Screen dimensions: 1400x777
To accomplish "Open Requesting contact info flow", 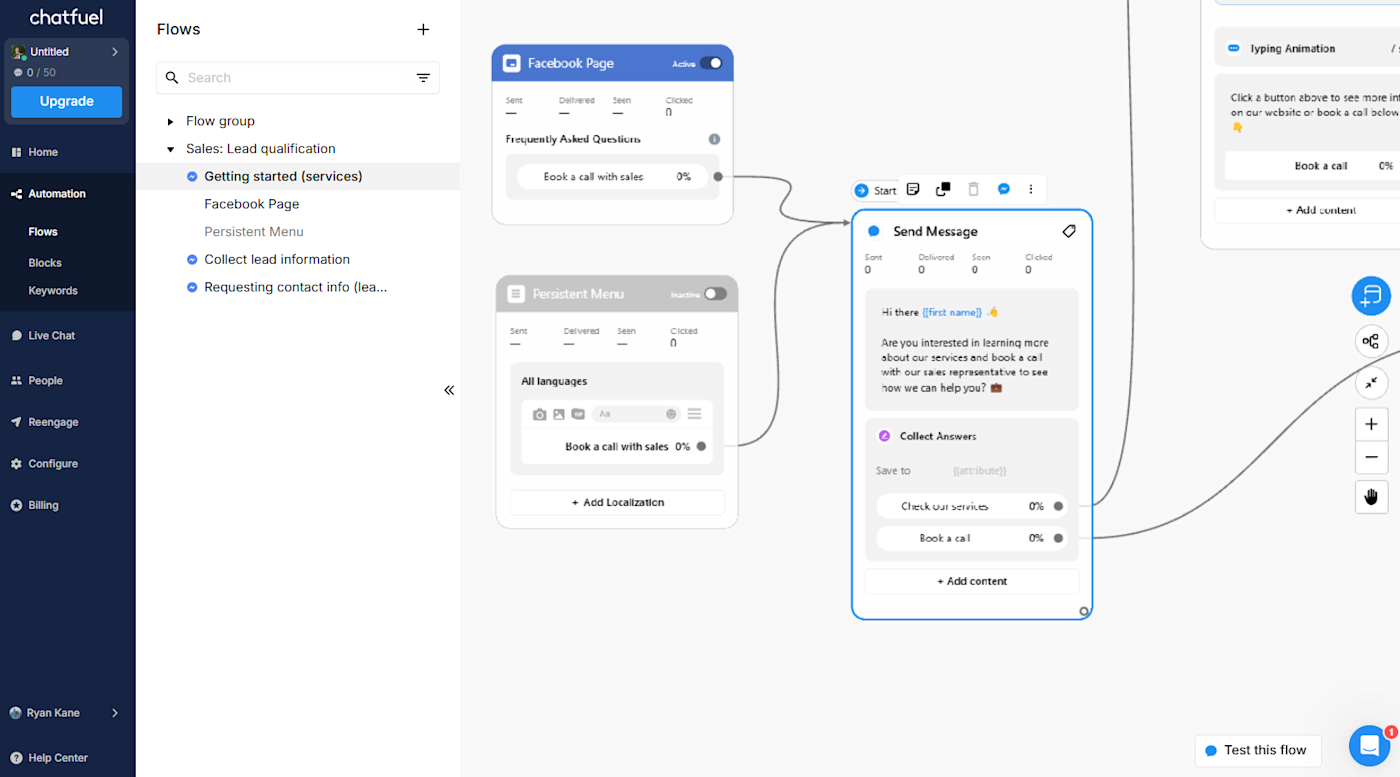I will click(x=298, y=288).
